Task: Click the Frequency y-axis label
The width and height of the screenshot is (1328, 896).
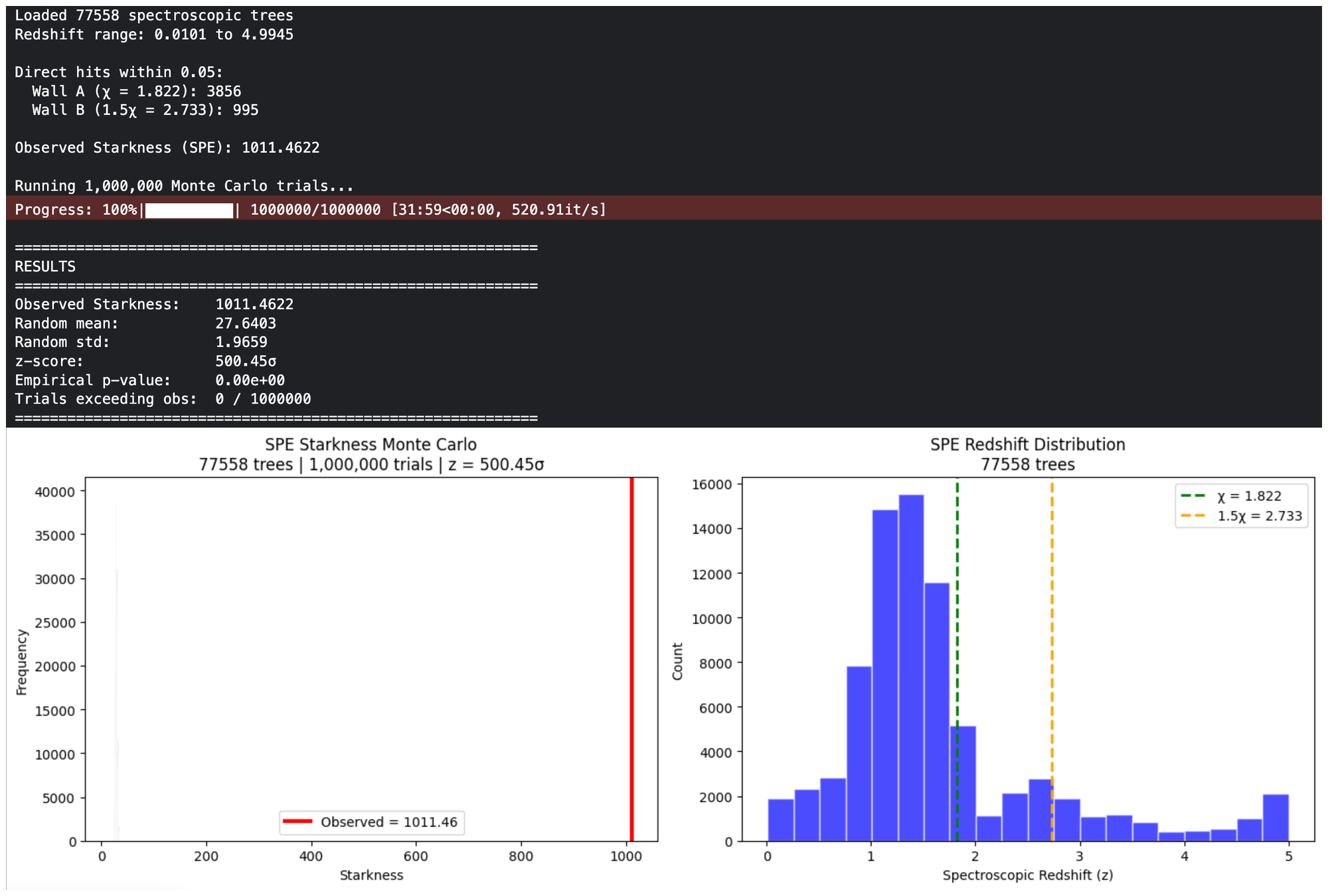Action: pos(21,662)
